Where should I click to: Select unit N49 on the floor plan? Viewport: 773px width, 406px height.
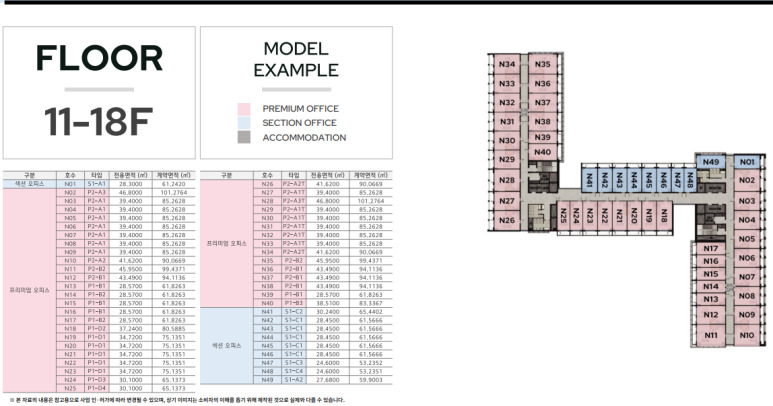point(711,162)
